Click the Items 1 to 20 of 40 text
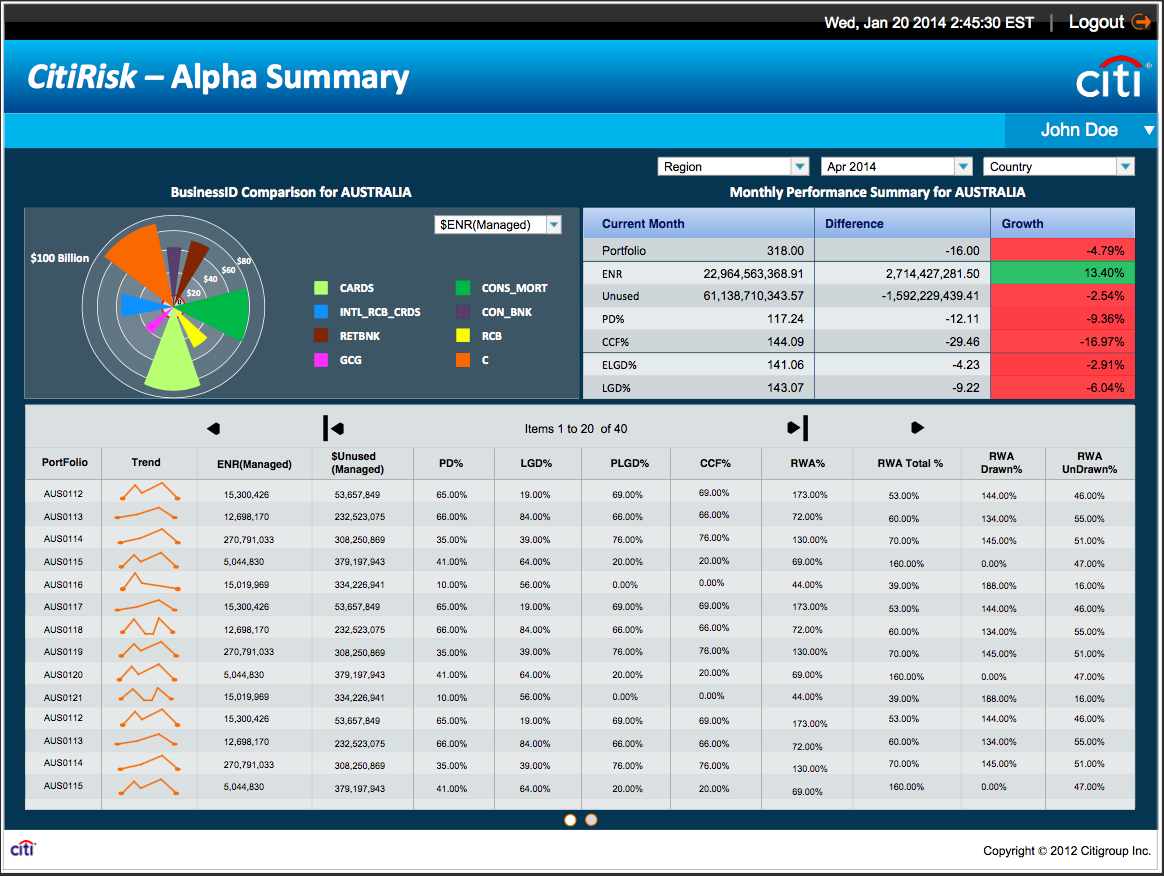This screenshot has height=876, width=1164. point(575,428)
